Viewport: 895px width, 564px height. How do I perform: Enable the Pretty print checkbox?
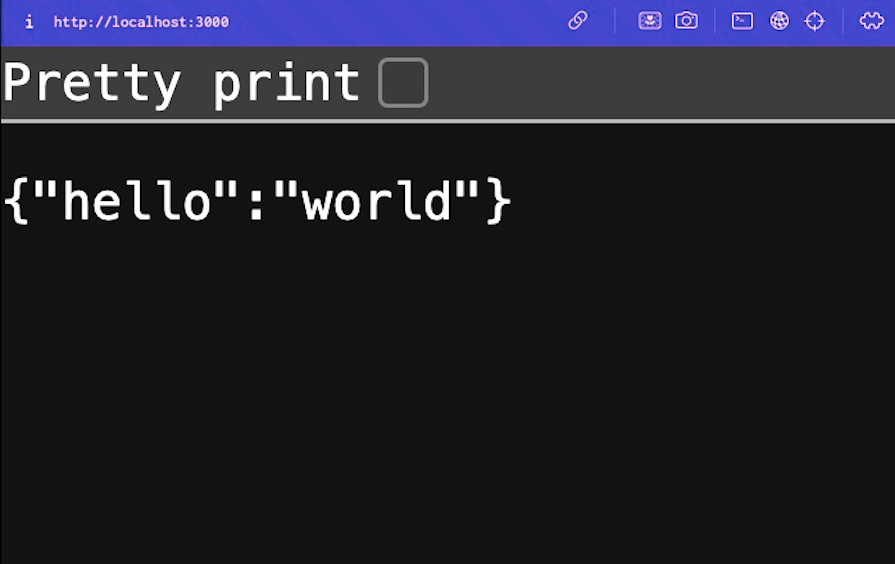[403, 82]
